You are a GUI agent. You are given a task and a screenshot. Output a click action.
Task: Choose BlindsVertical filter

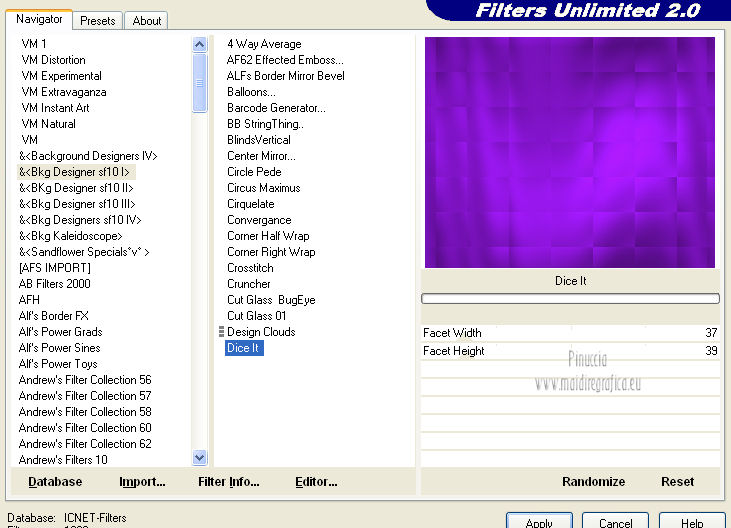[x=259, y=140]
